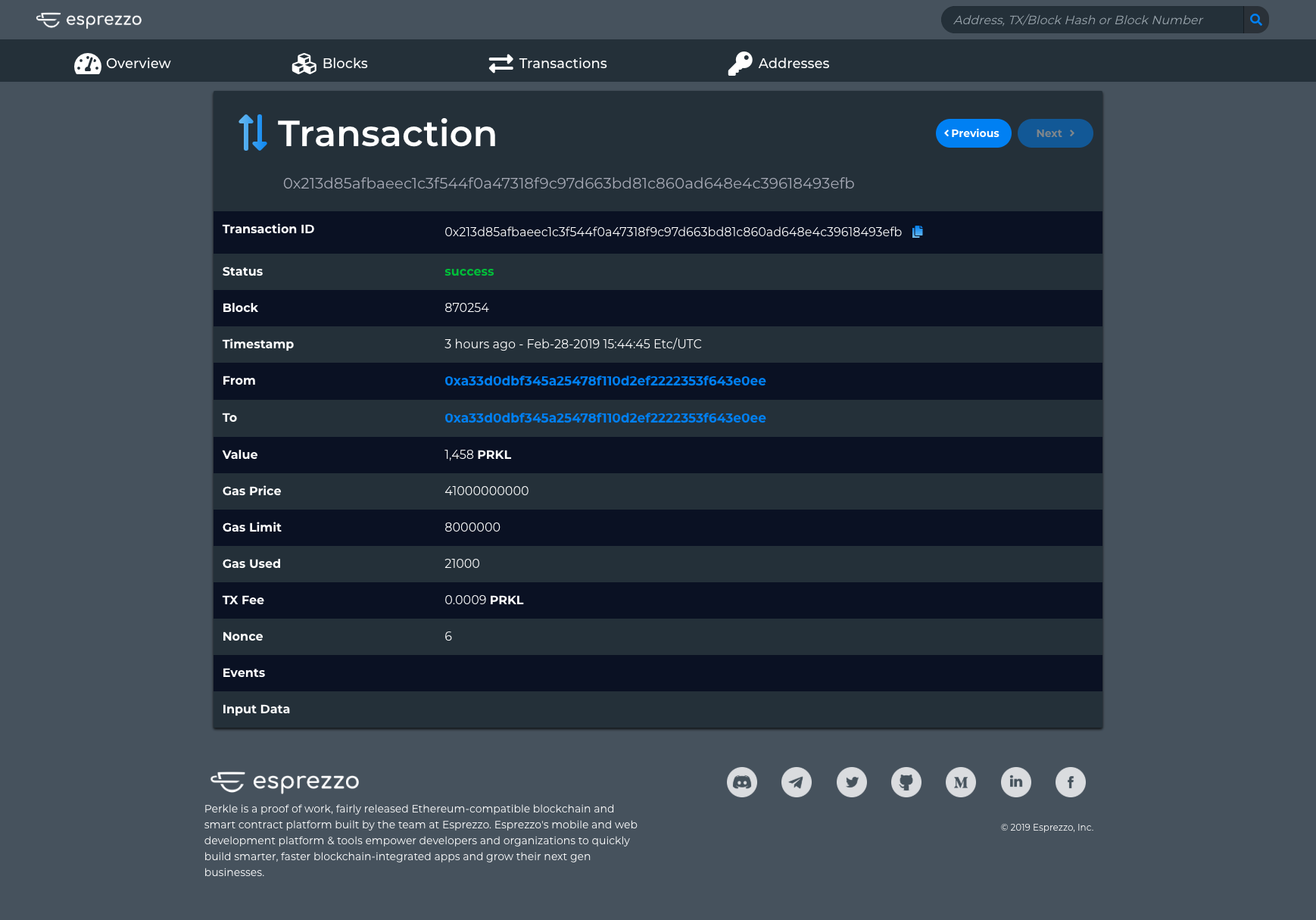
Task: Open the Medium social icon
Action: (961, 782)
